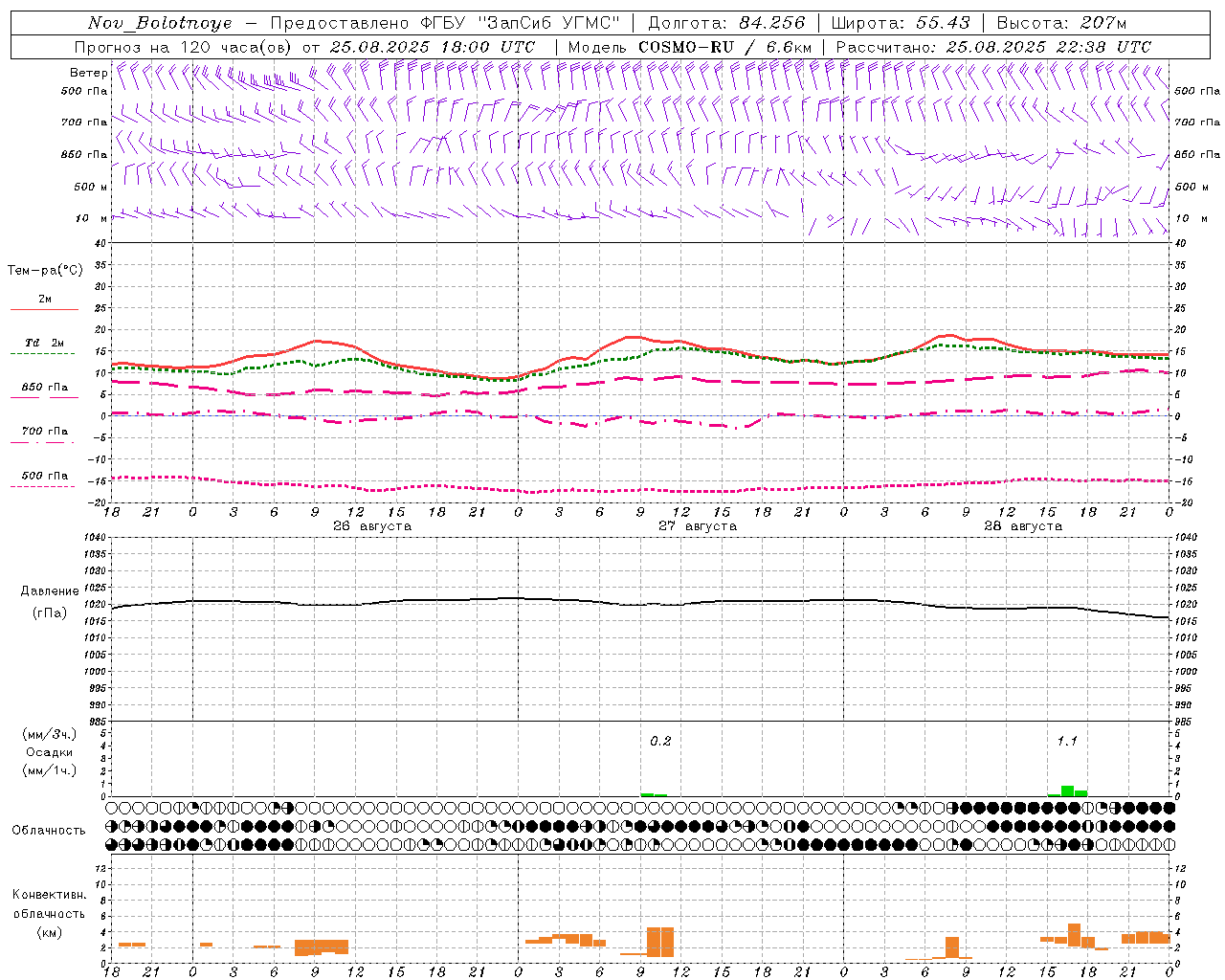Click the Осадки panel label
The image size is (1225, 980).
pos(50,753)
